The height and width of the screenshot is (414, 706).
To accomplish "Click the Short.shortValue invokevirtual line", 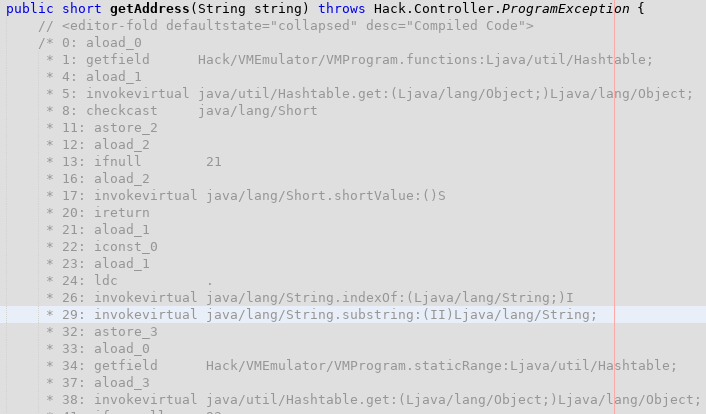I will [246, 196].
